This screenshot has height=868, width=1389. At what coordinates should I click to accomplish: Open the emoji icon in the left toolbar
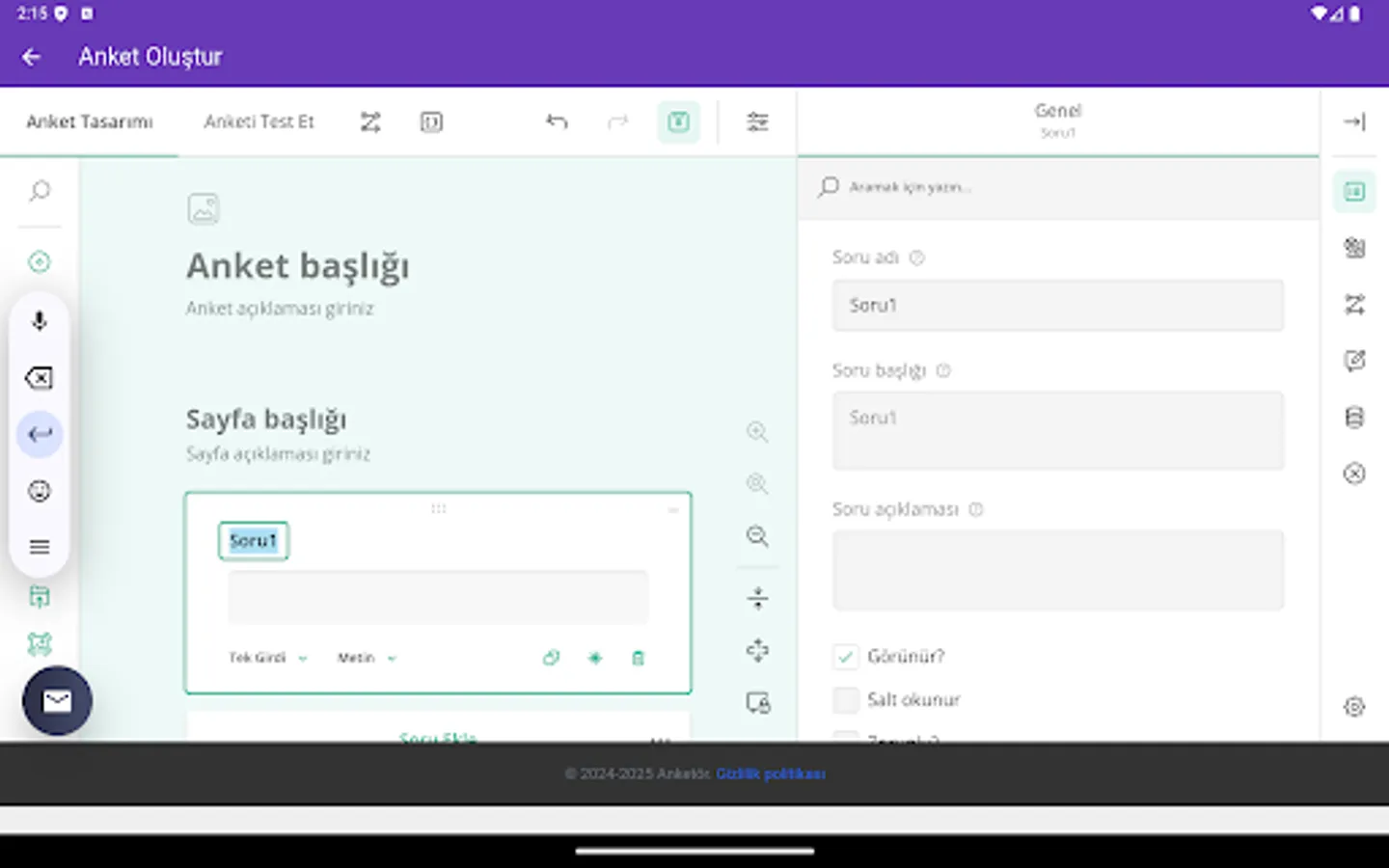pos(39,491)
